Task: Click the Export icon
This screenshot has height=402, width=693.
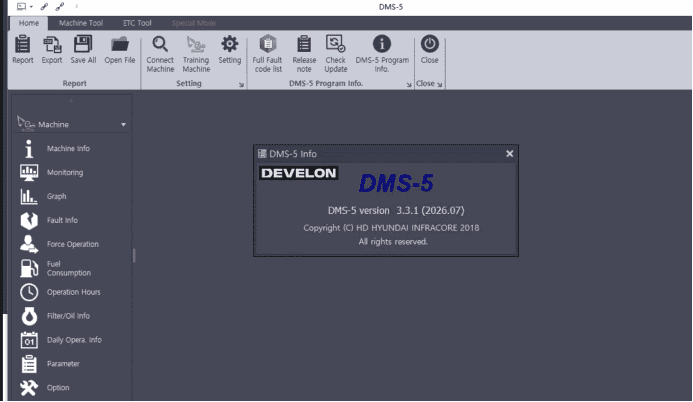Action: tap(52, 44)
